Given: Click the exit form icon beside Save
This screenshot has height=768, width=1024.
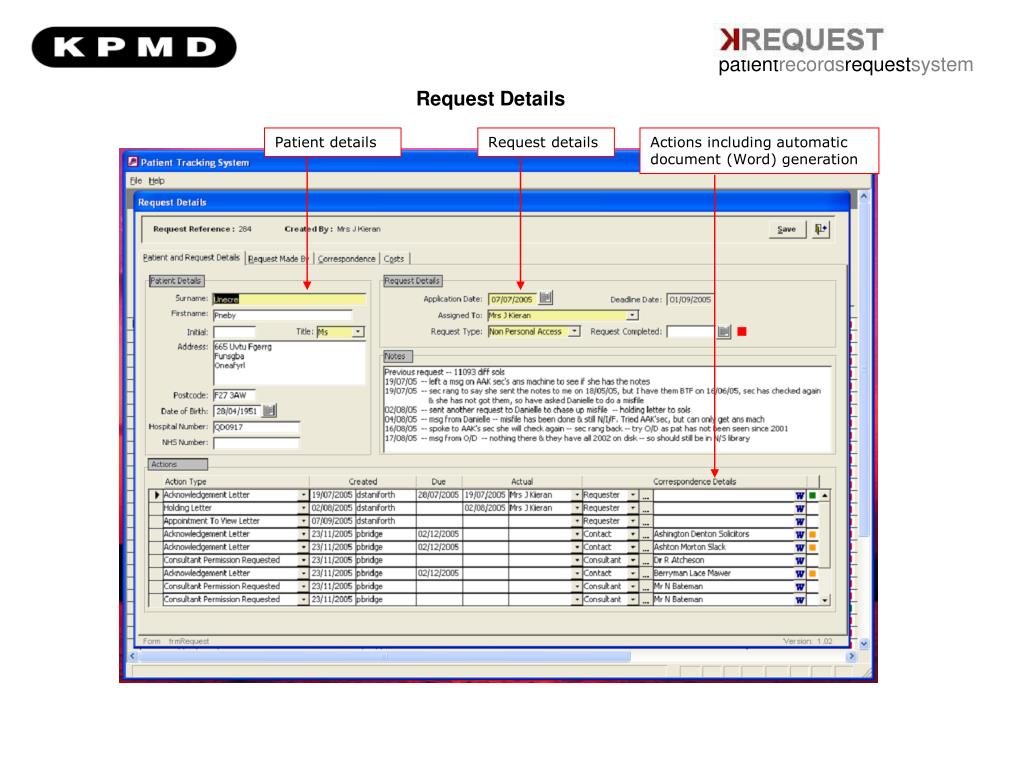Looking at the screenshot, I should (821, 229).
